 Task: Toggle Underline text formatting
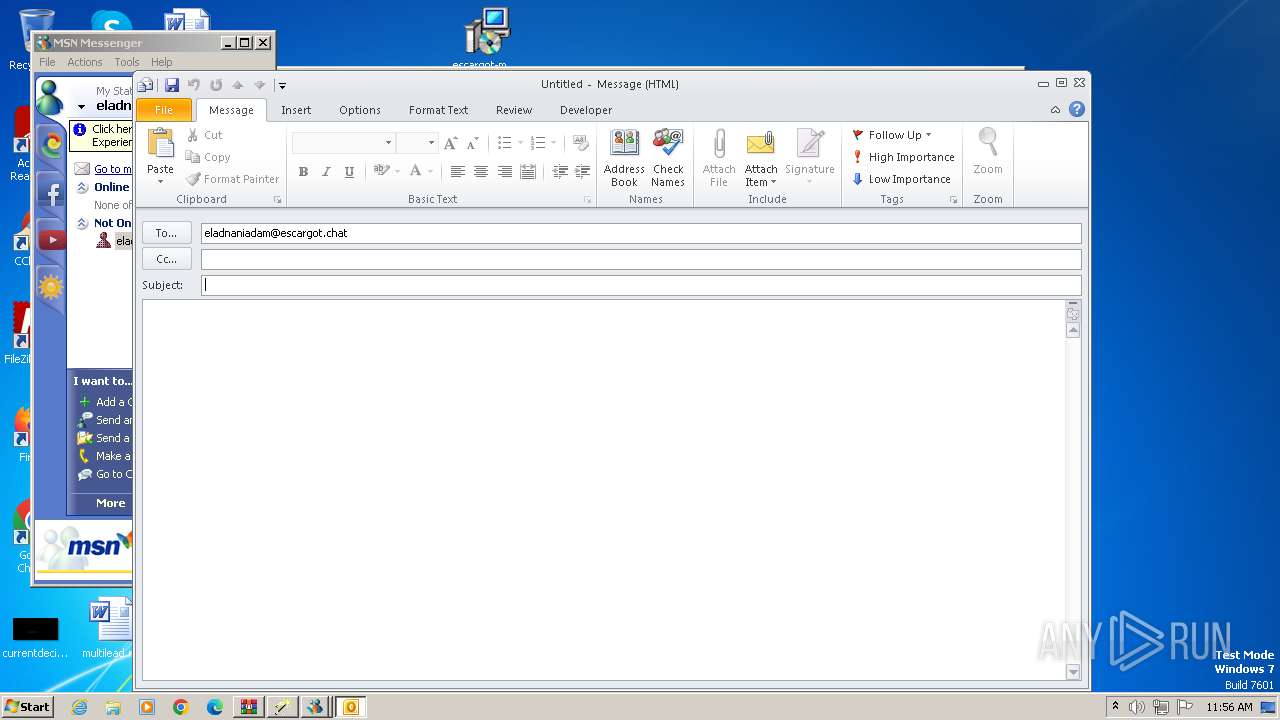[x=349, y=172]
